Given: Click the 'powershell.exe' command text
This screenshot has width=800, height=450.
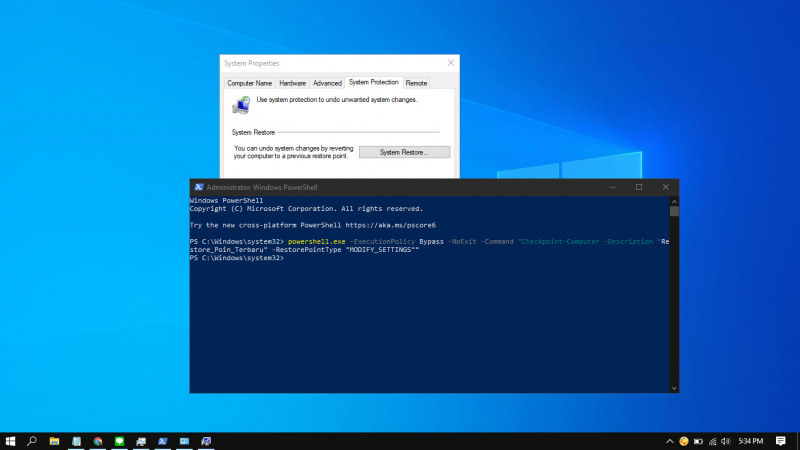Looking at the screenshot, I should 316,241.
